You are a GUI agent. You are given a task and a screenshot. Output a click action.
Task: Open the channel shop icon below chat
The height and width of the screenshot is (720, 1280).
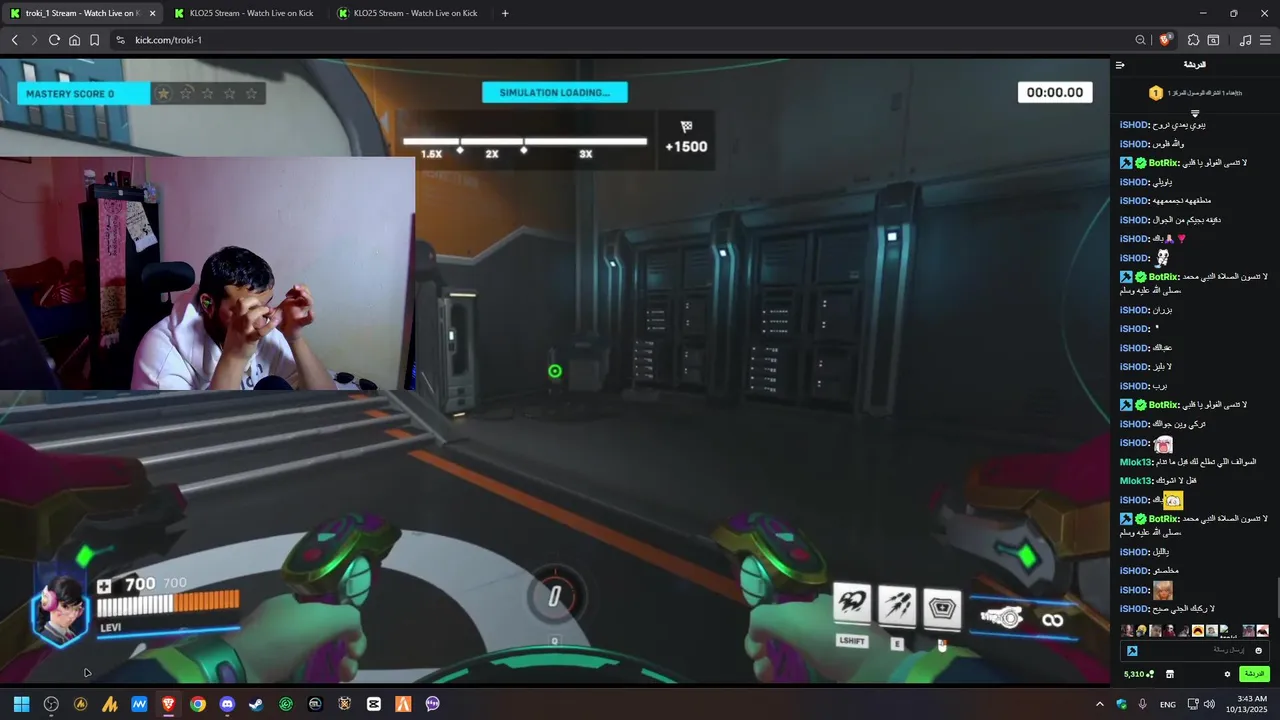coord(1169,674)
